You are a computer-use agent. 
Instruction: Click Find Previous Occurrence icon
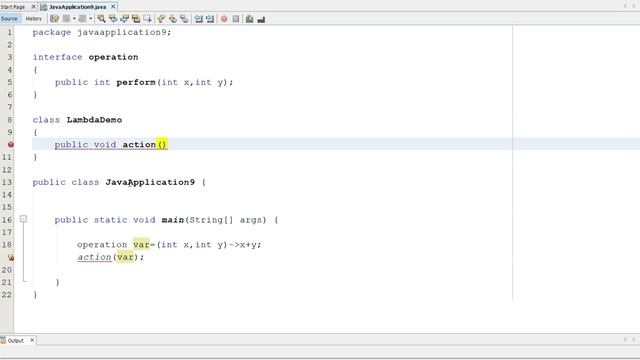click(x=113, y=19)
